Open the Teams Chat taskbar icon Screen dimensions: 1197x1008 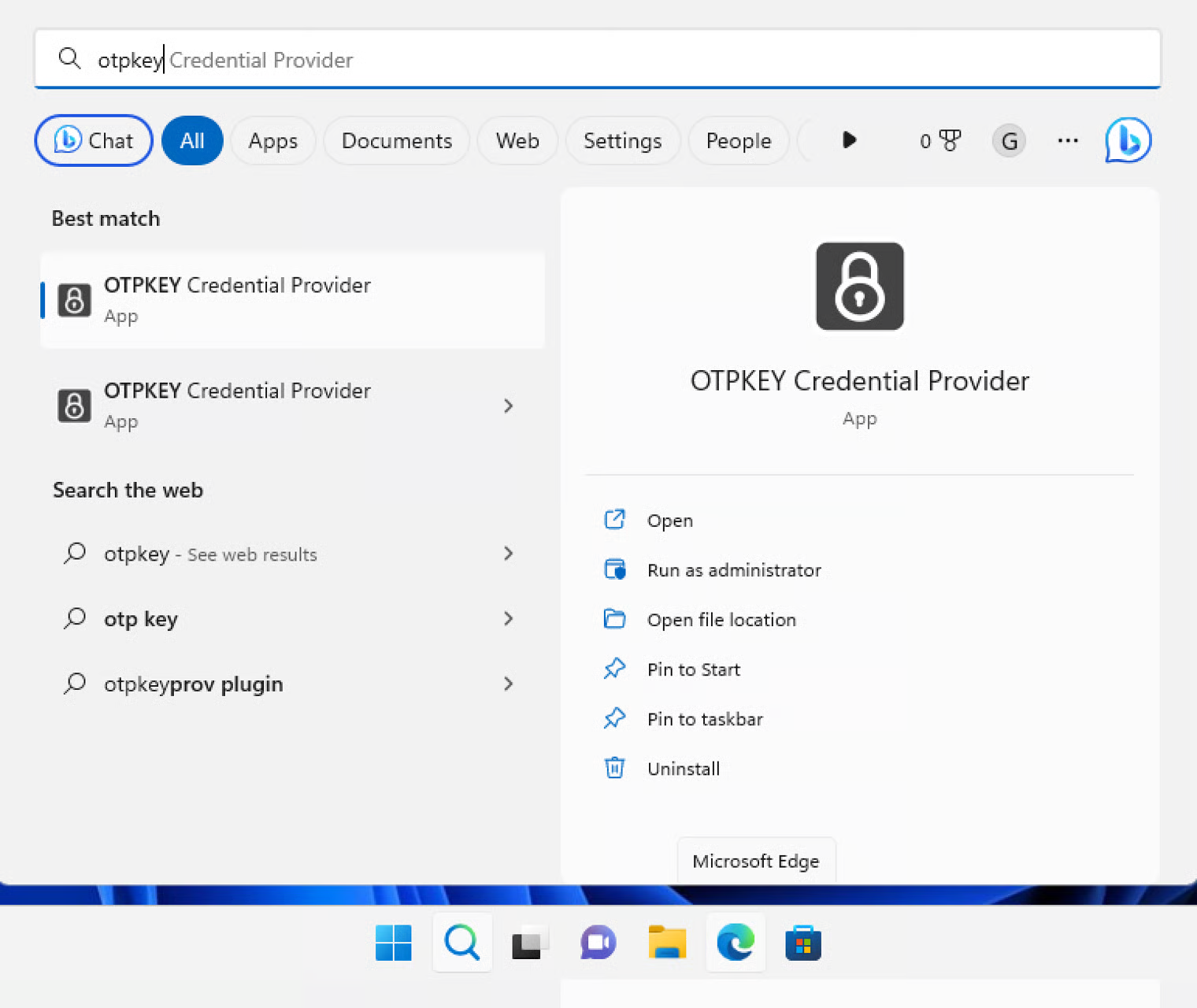pyautogui.click(x=598, y=943)
